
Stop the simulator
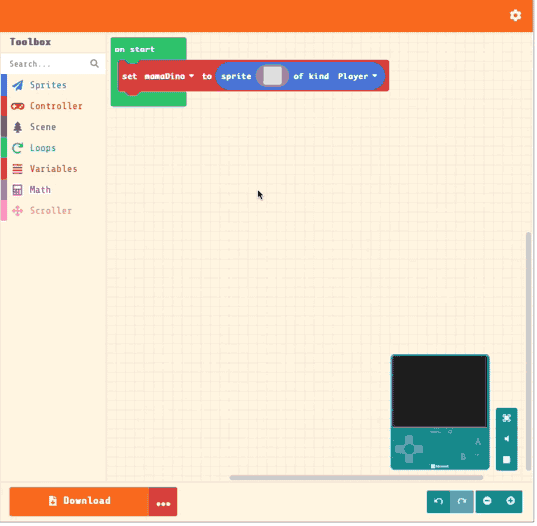coord(507,460)
